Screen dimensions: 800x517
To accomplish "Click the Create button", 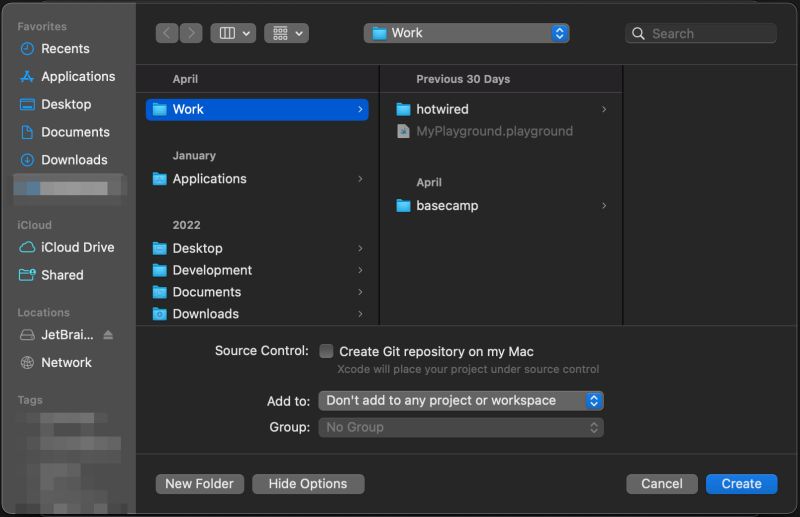I will (742, 484).
